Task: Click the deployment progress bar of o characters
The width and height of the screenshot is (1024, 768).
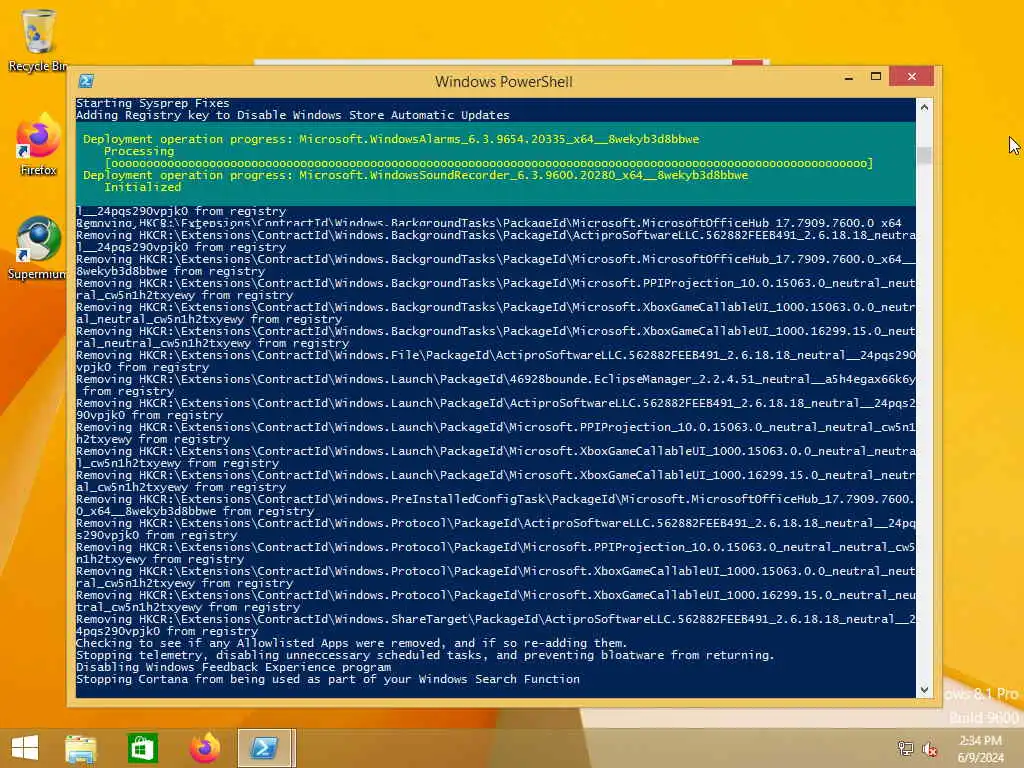Action: point(488,163)
